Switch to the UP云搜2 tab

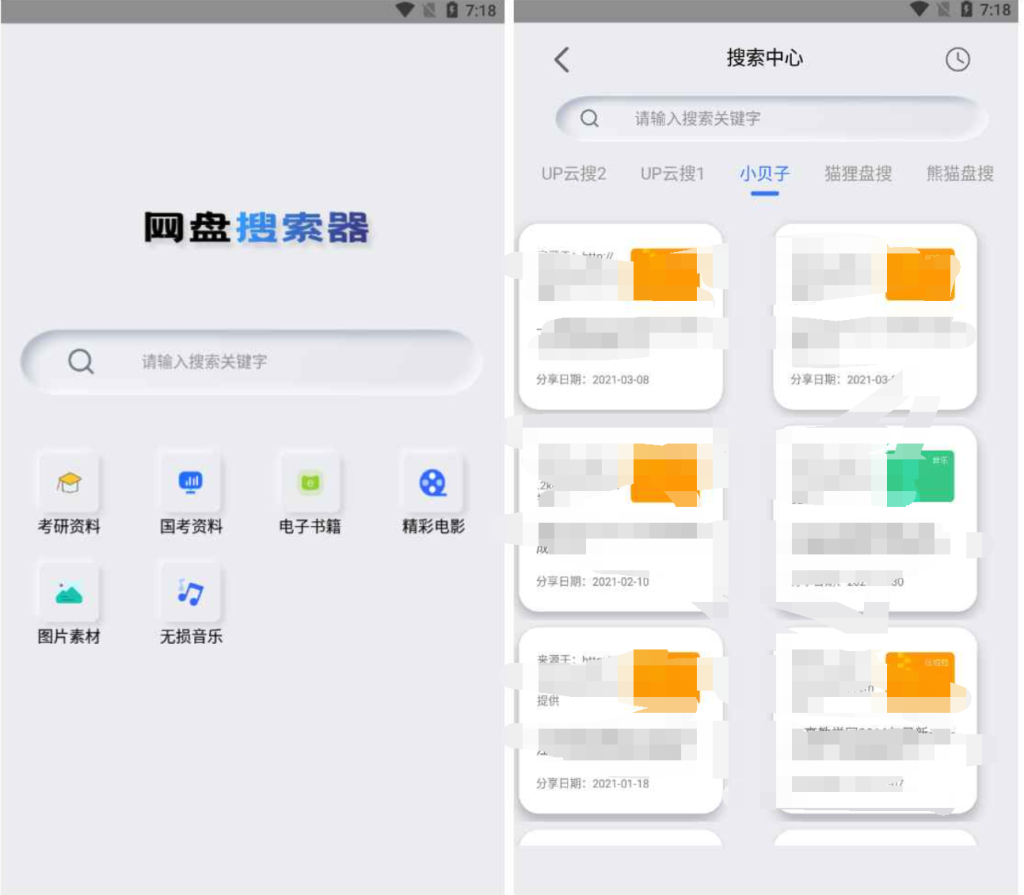[x=574, y=174]
